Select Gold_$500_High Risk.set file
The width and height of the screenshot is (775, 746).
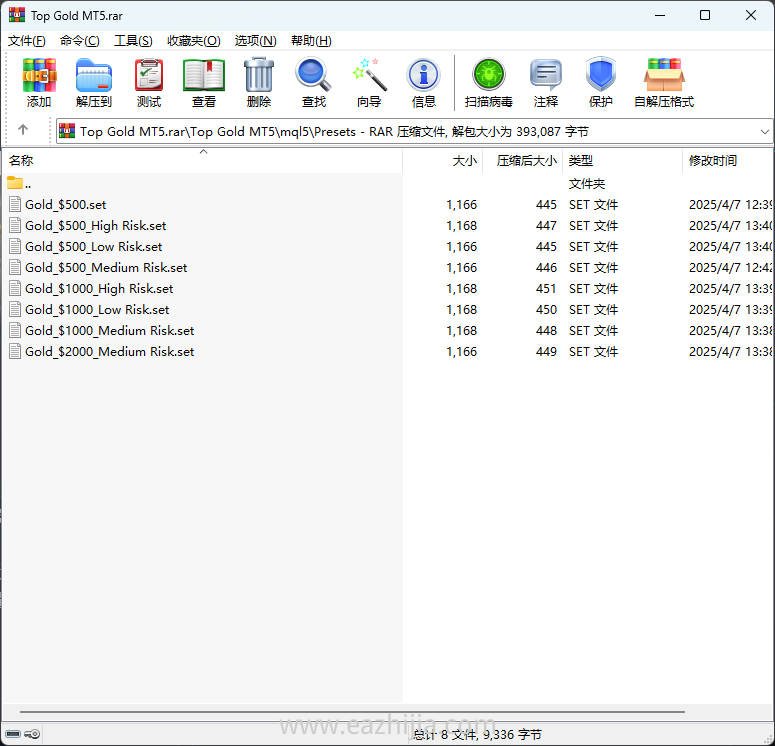tap(95, 225)
